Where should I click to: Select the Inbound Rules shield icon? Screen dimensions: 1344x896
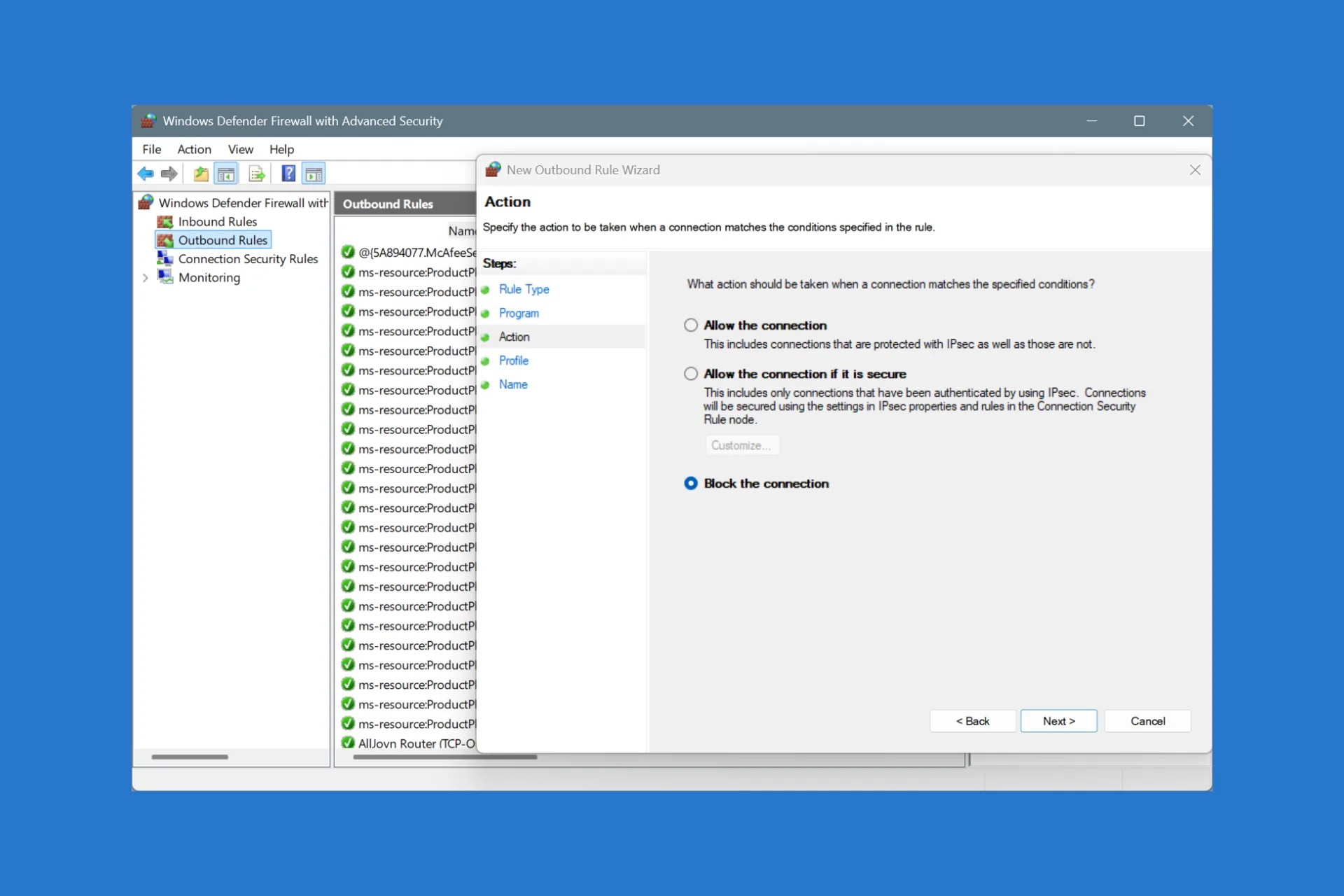(165, 221)
